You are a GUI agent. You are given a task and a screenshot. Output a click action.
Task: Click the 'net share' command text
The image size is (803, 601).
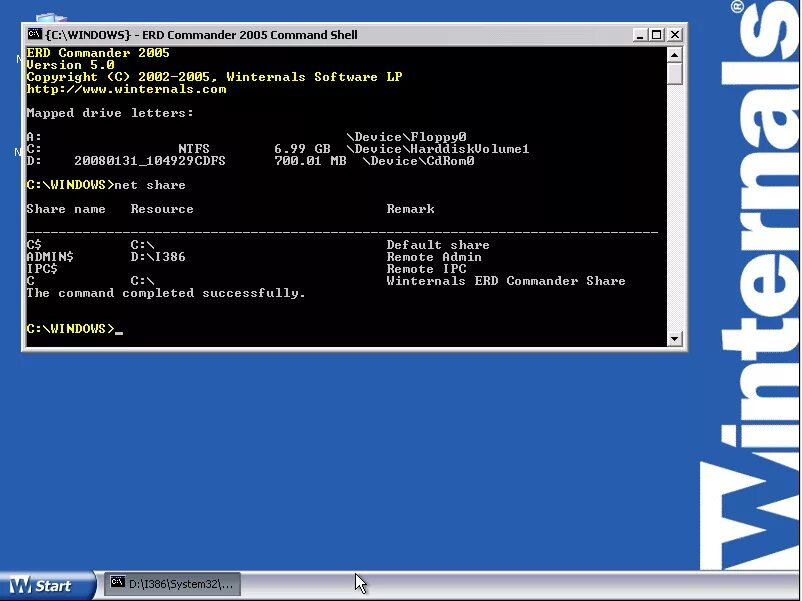(150, 185)
